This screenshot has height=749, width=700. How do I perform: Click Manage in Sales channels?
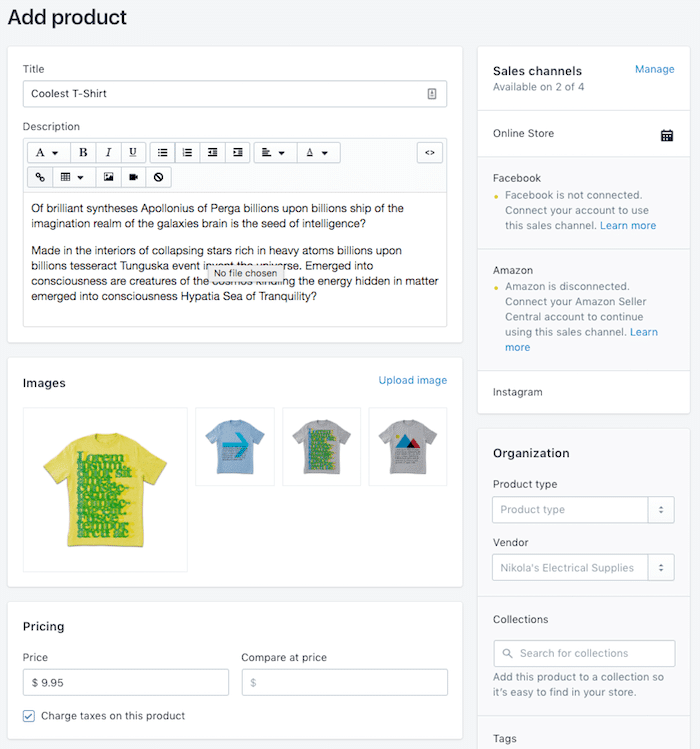pyautogui.click(x=654, y=70)
